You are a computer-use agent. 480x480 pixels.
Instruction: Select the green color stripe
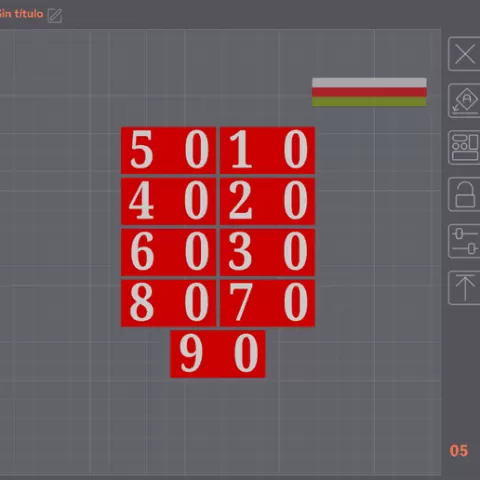(x=369, y=102)
